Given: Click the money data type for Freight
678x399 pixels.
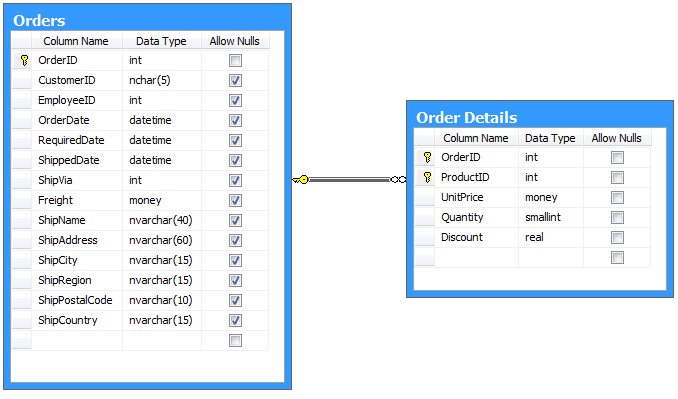Looking at the screenshot, I should point(162,200).
